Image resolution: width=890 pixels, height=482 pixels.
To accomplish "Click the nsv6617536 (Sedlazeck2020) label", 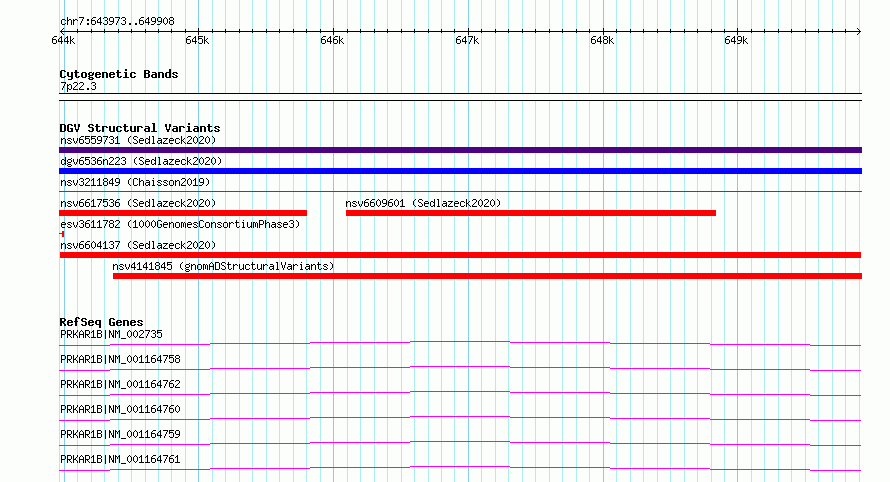I will (x=138, y=203).
